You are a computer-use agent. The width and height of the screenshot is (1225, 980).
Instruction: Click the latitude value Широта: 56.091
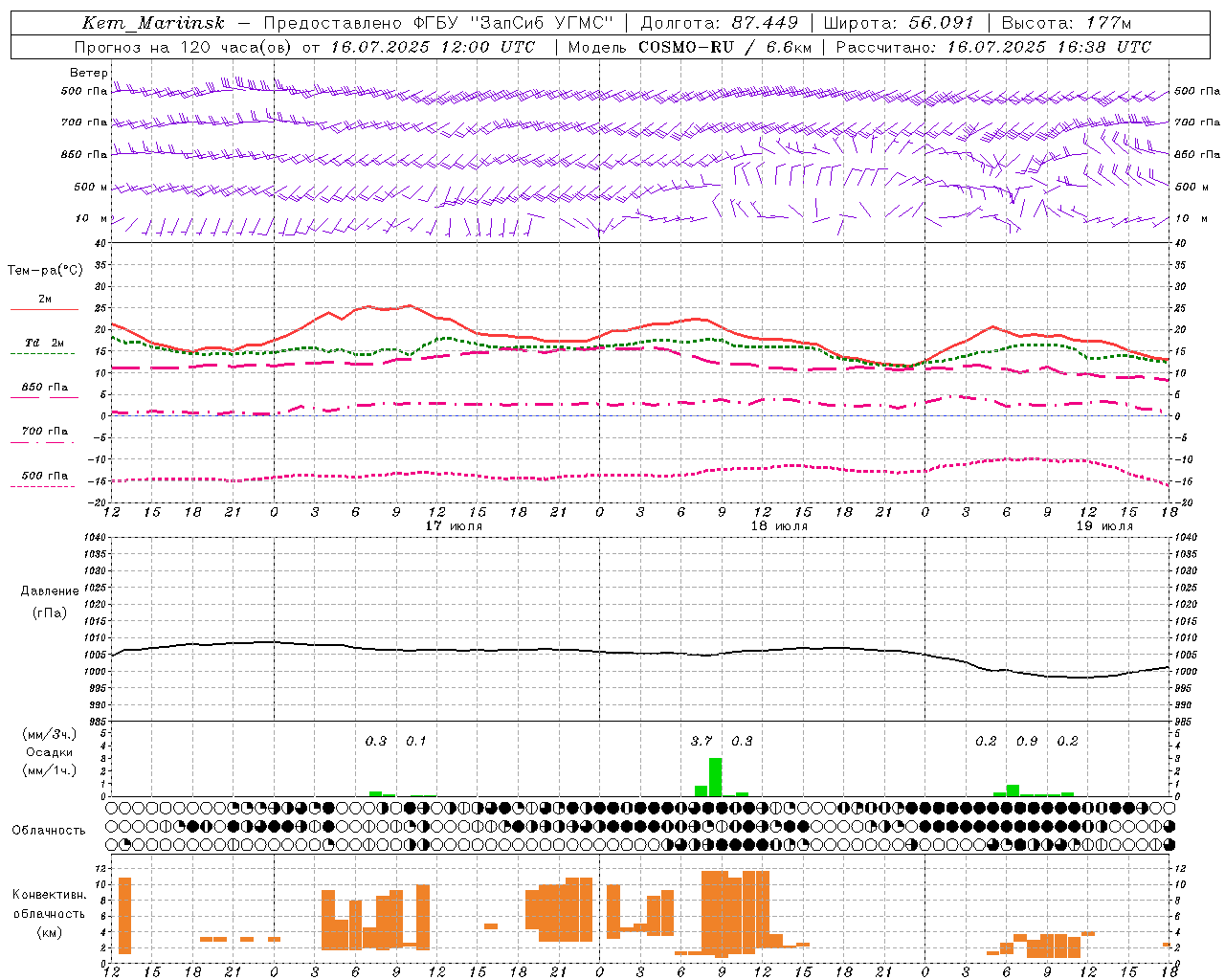[x=899, y=23]
